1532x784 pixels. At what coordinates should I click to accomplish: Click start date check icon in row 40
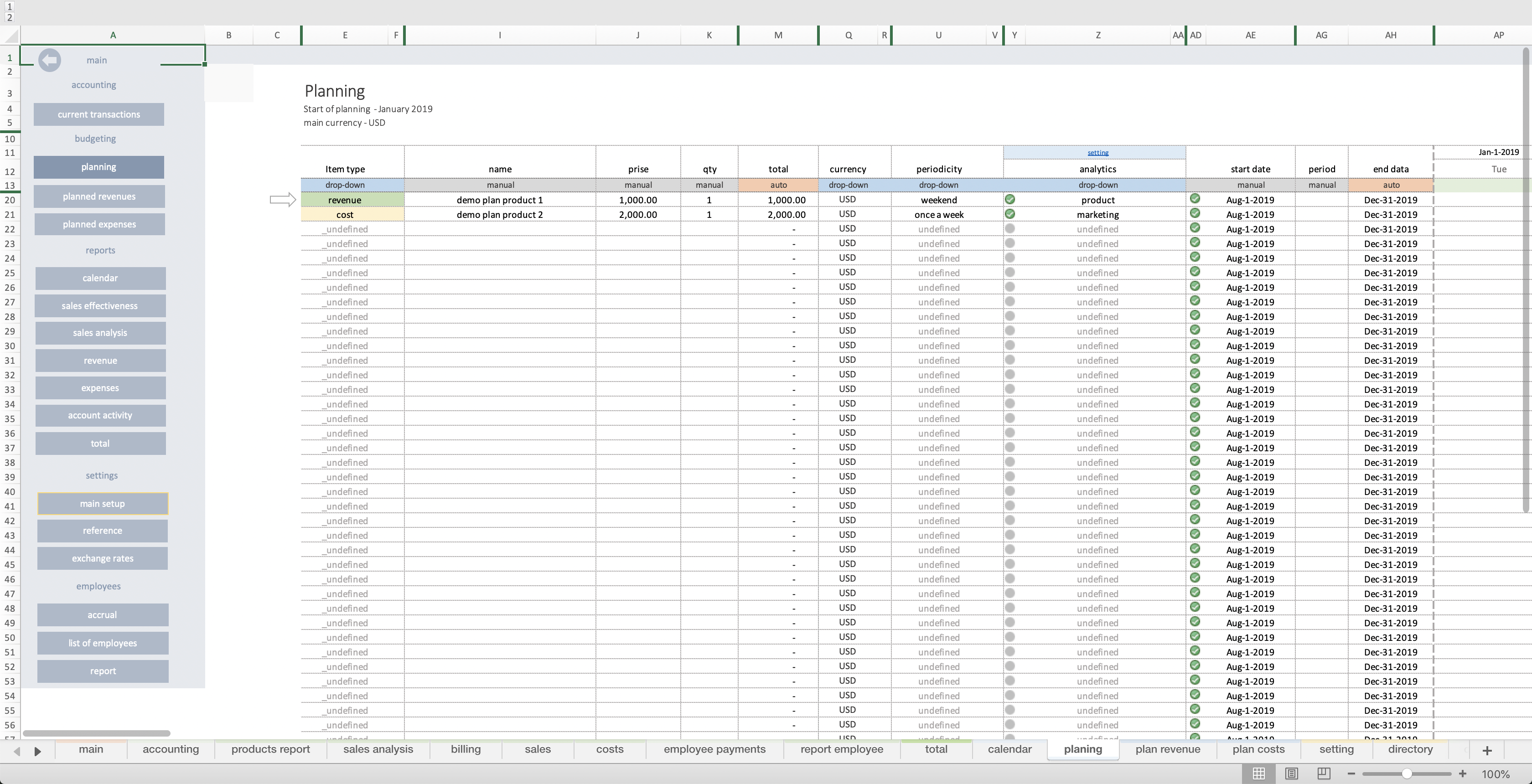pyautogui.click(x=1195, y=490)
